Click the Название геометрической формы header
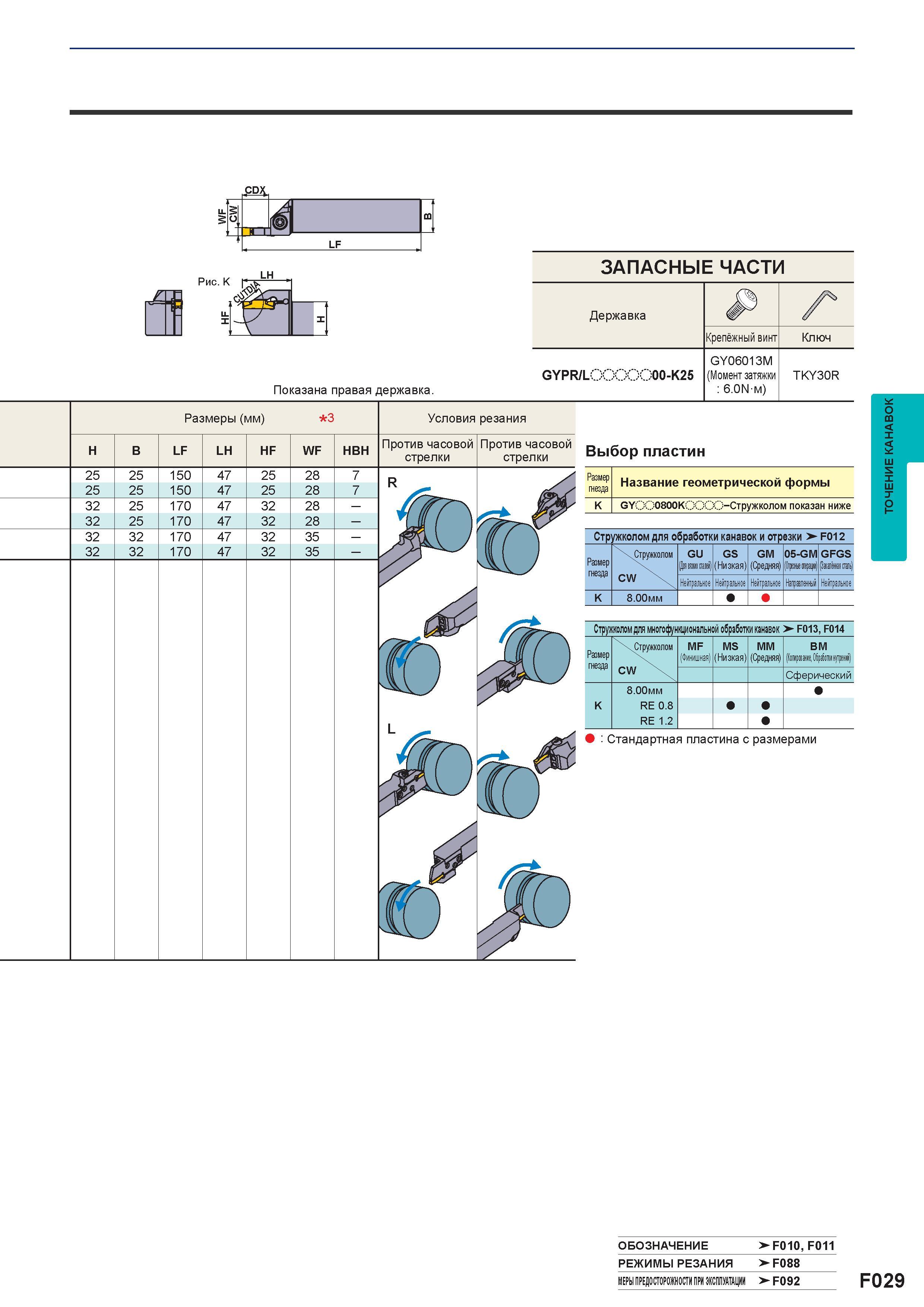 pyautogui.click(x=725, y=482)
